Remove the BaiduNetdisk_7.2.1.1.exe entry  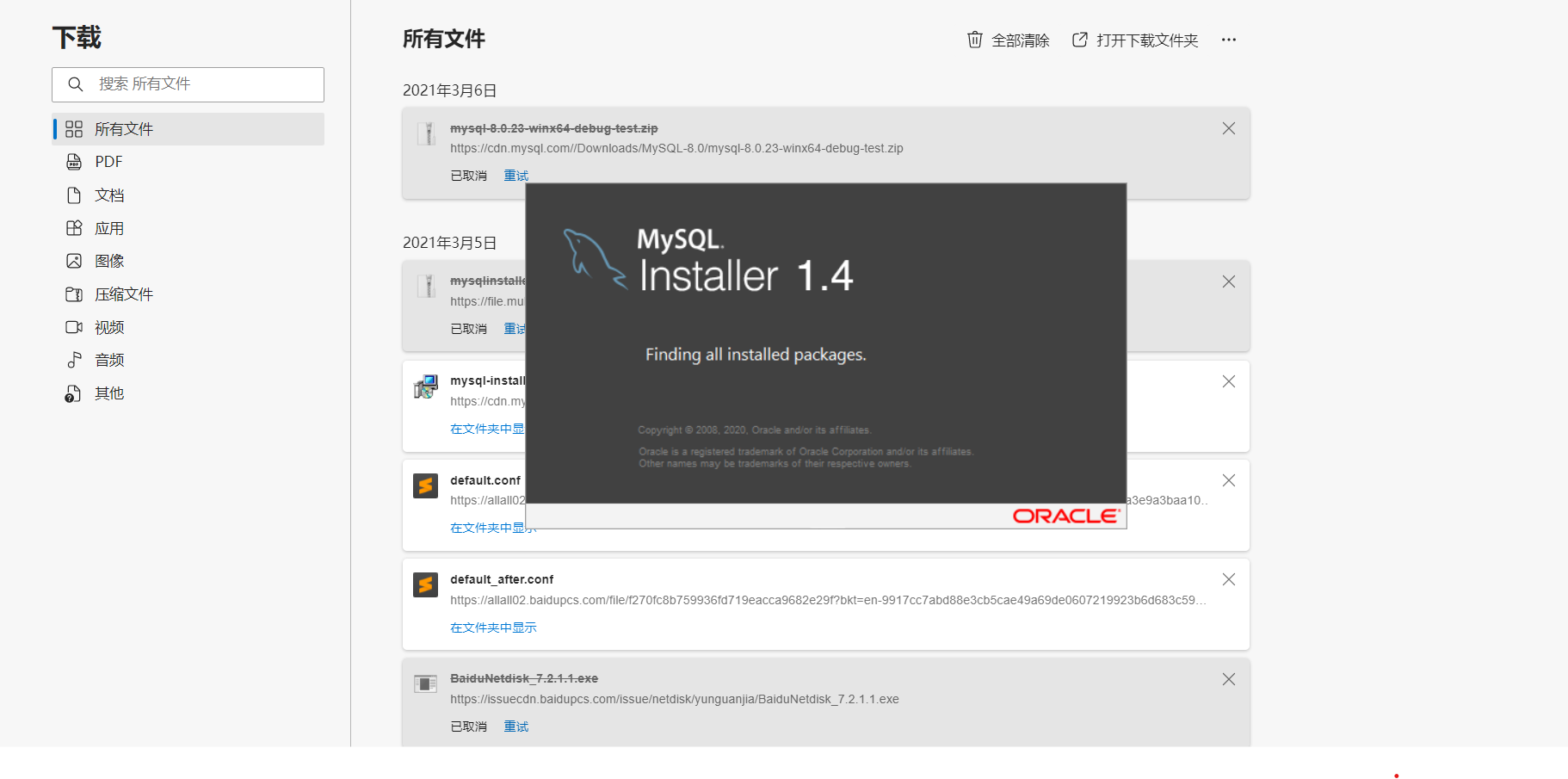(x=1229, y=679)
